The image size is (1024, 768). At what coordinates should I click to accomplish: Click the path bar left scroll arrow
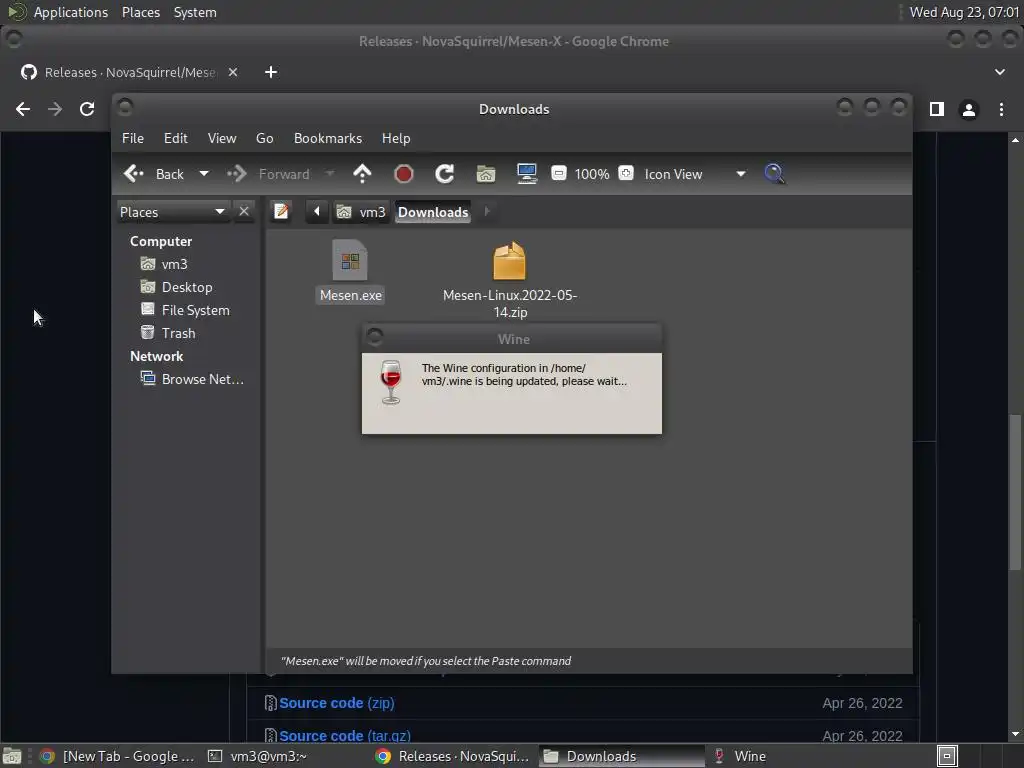[x=317, y=212]
